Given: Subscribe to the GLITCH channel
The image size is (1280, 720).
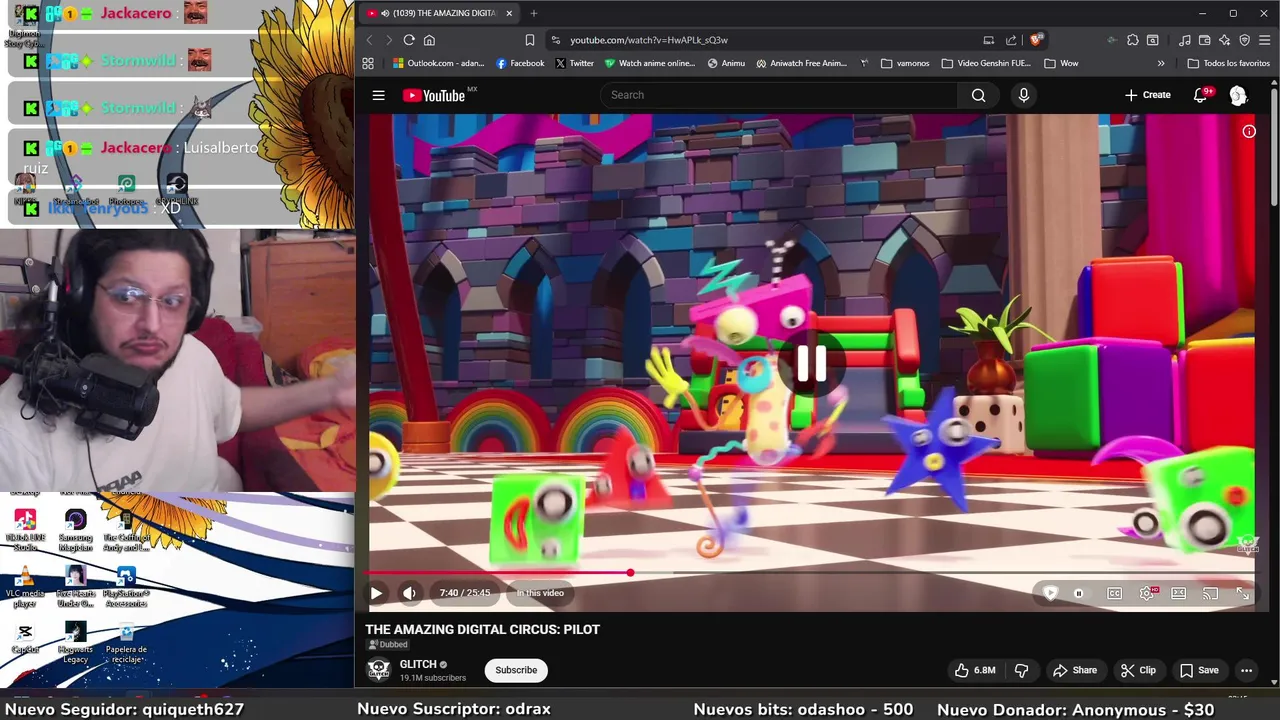Looking at the screenshot, I should pyautogui.click(x=516, y=670).
